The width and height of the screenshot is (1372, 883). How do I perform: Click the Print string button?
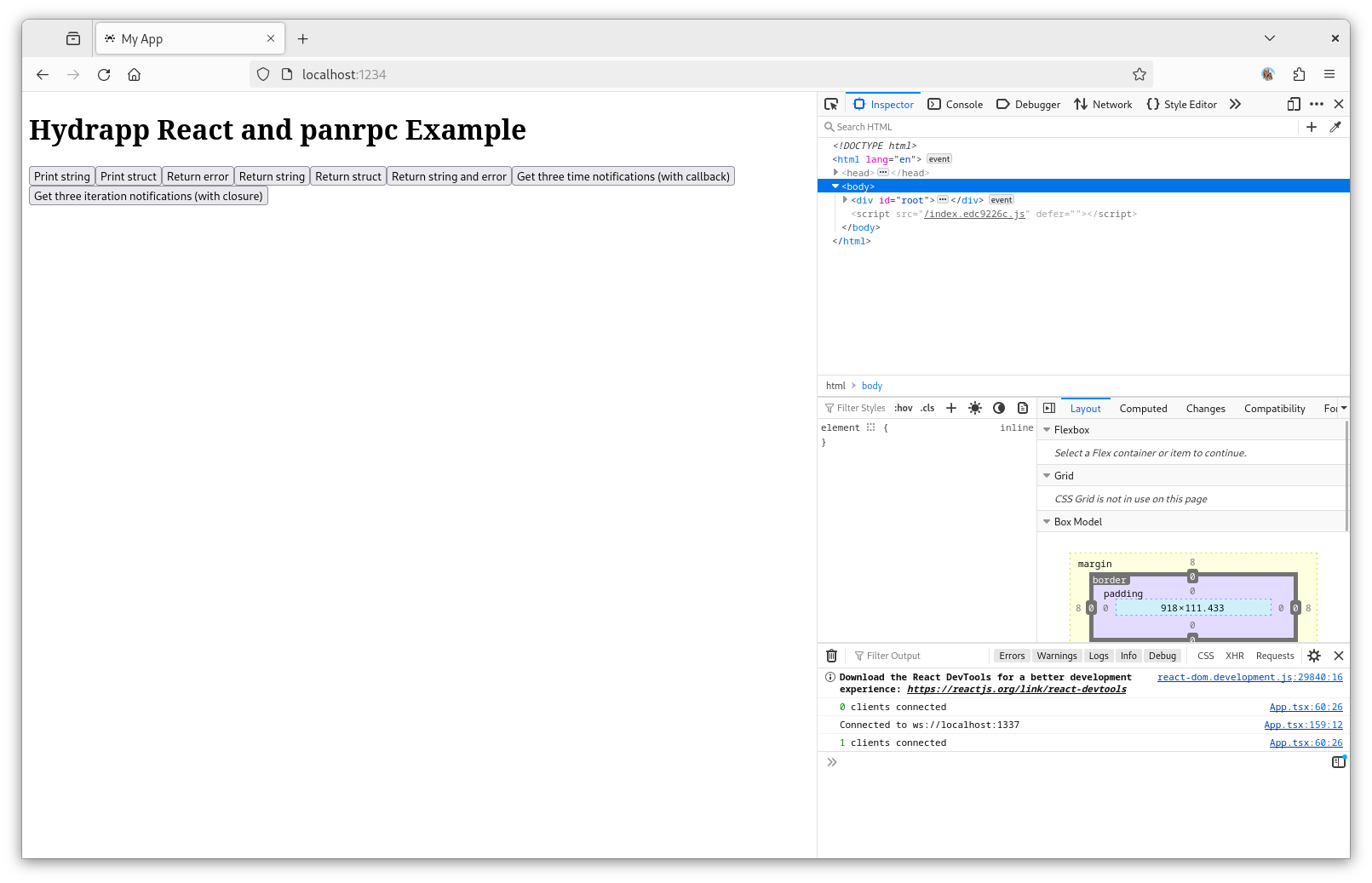coord(62,176)
